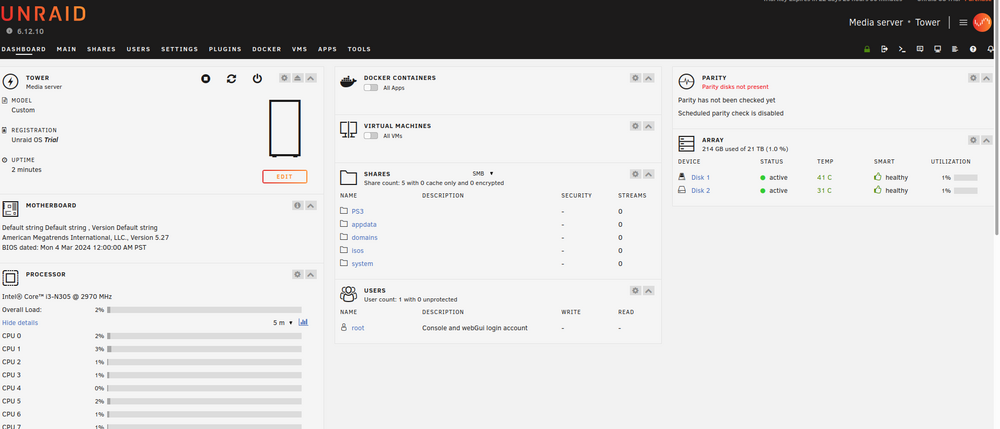Viewport: 1000px width, 429px height.
Task: Click the help question-mark icon
Action: 973,49
